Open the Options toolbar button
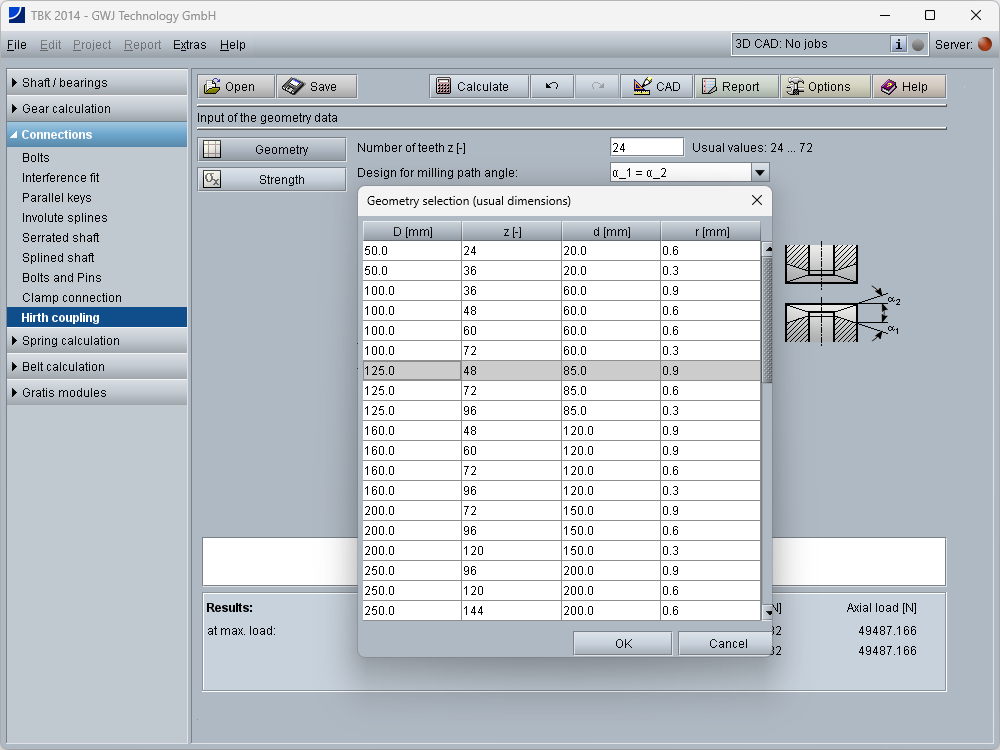The height and width of the screenshot is (750, 1000). click(x=825, y=87)
